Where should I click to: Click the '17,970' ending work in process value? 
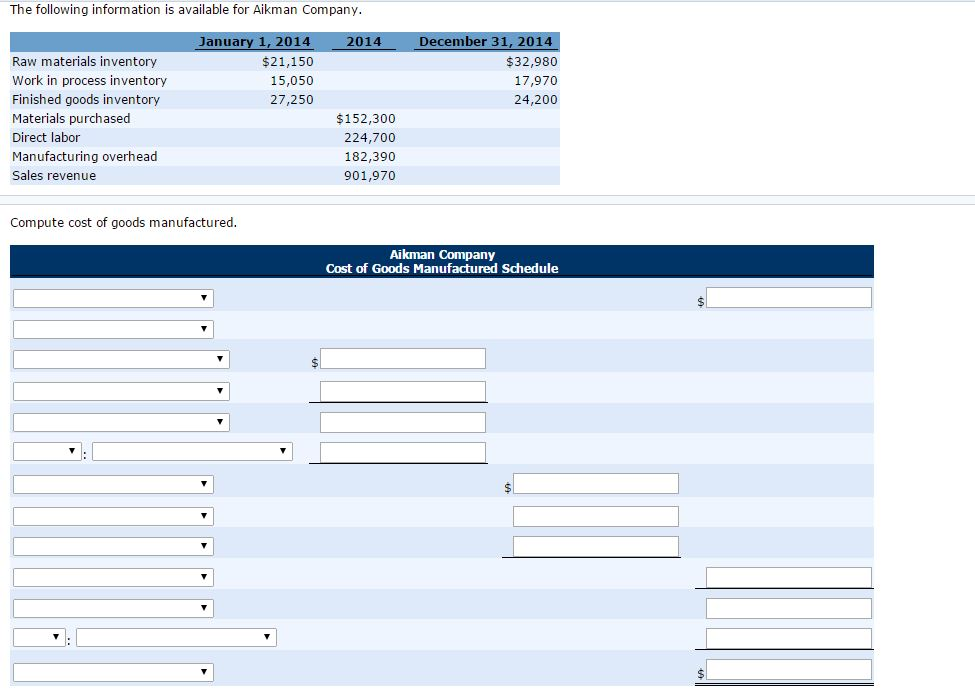click(536, 81)
